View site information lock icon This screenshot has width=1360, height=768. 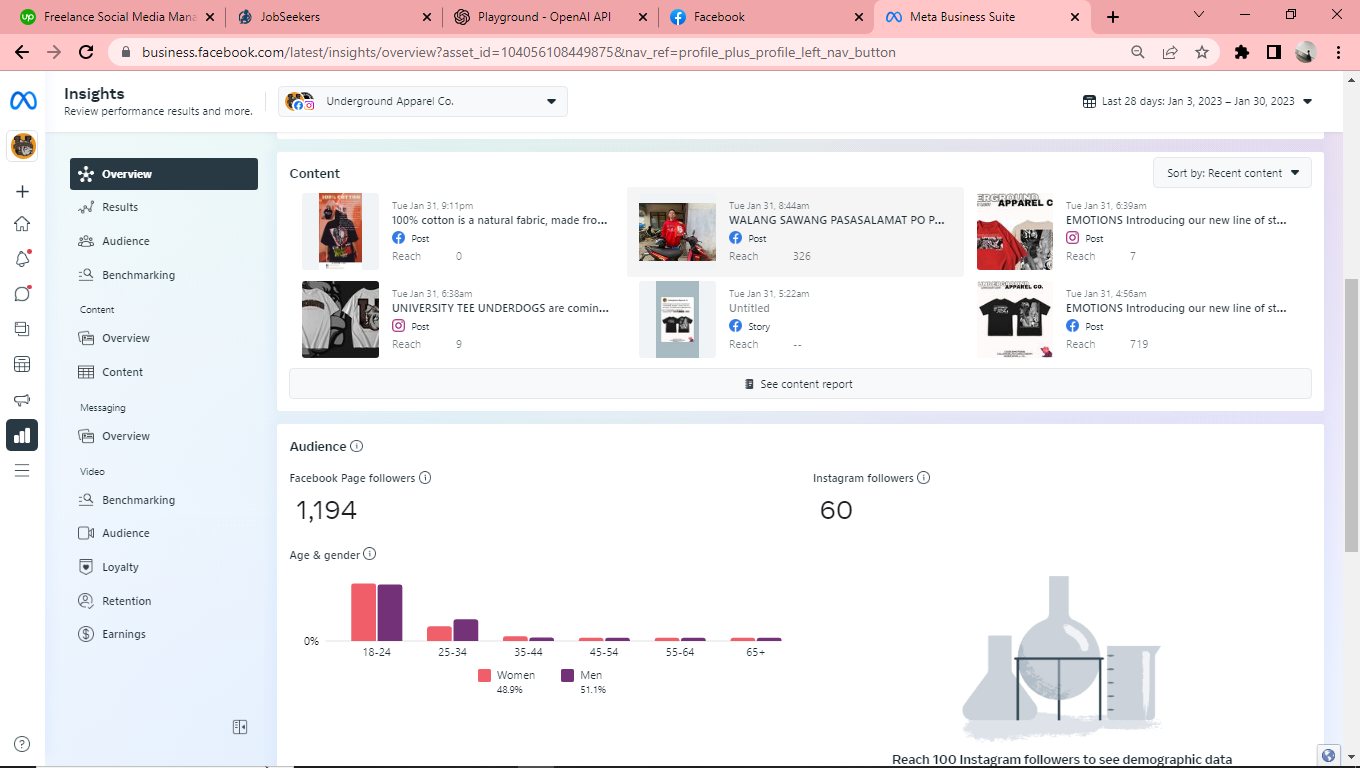pyautogui.click(x=127, y=52)
